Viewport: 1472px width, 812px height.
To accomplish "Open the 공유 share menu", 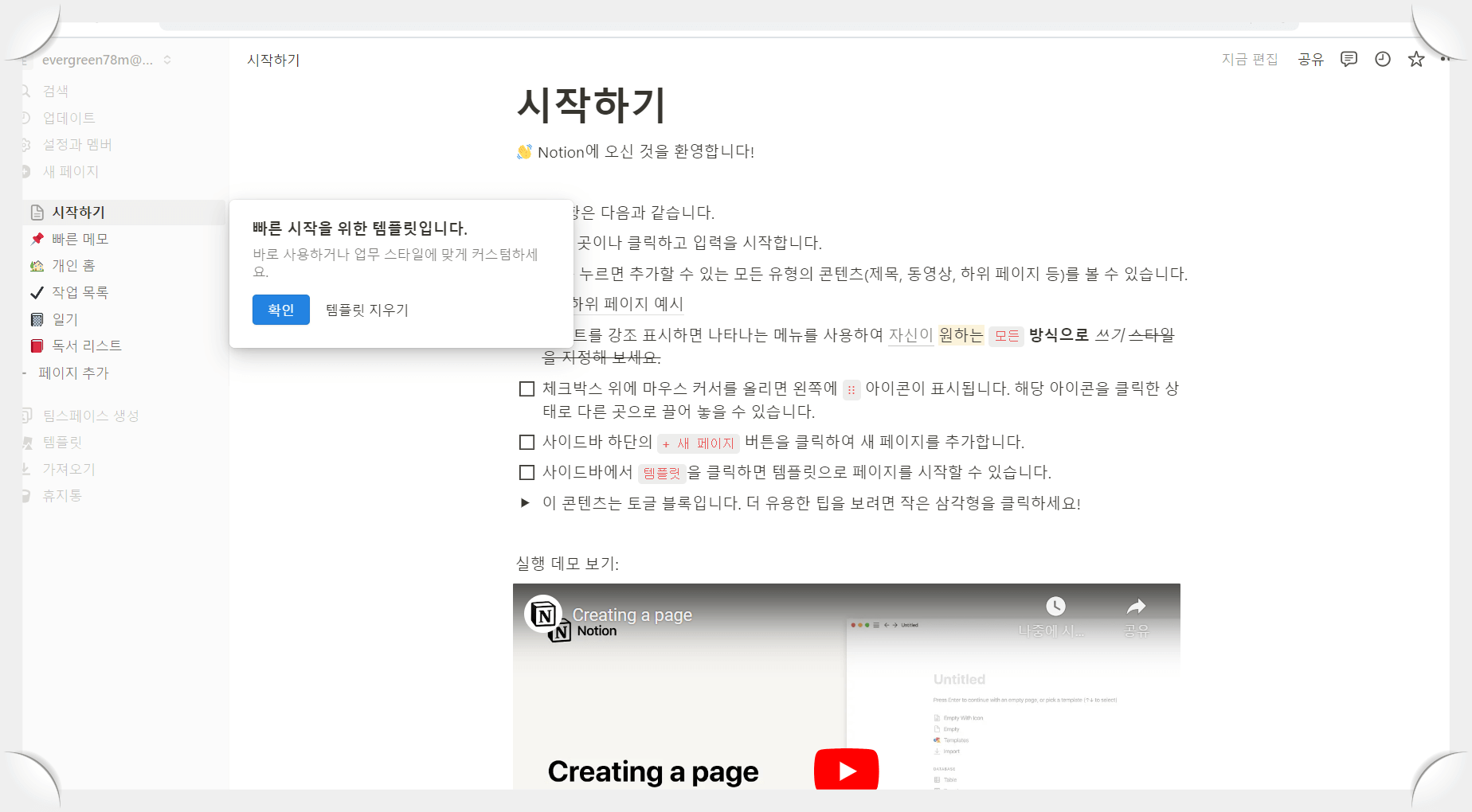I will [1310, 58].
